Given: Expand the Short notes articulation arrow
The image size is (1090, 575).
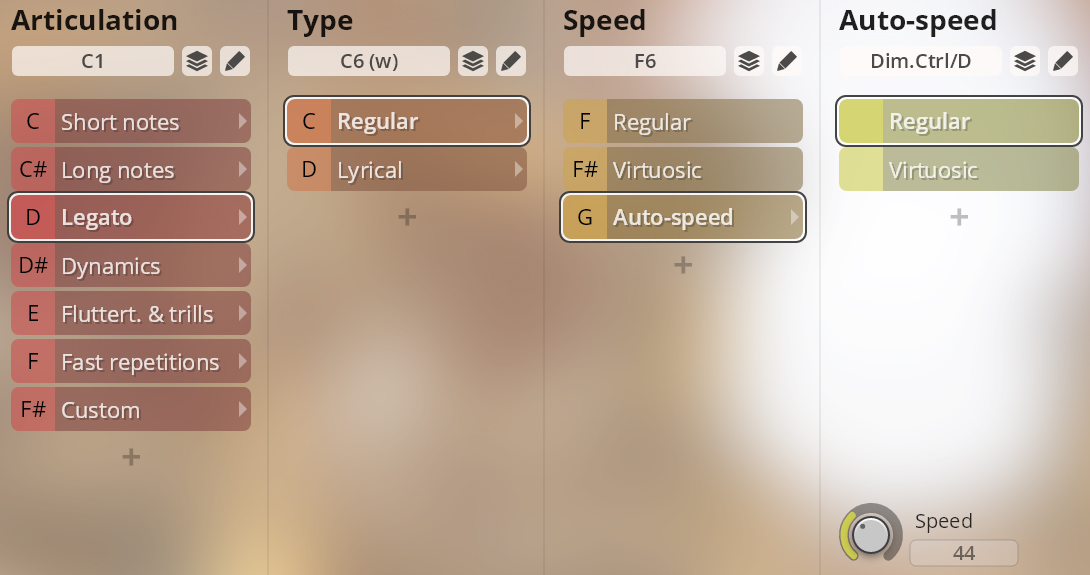Looking at the screenshot, I should point(242,122).
